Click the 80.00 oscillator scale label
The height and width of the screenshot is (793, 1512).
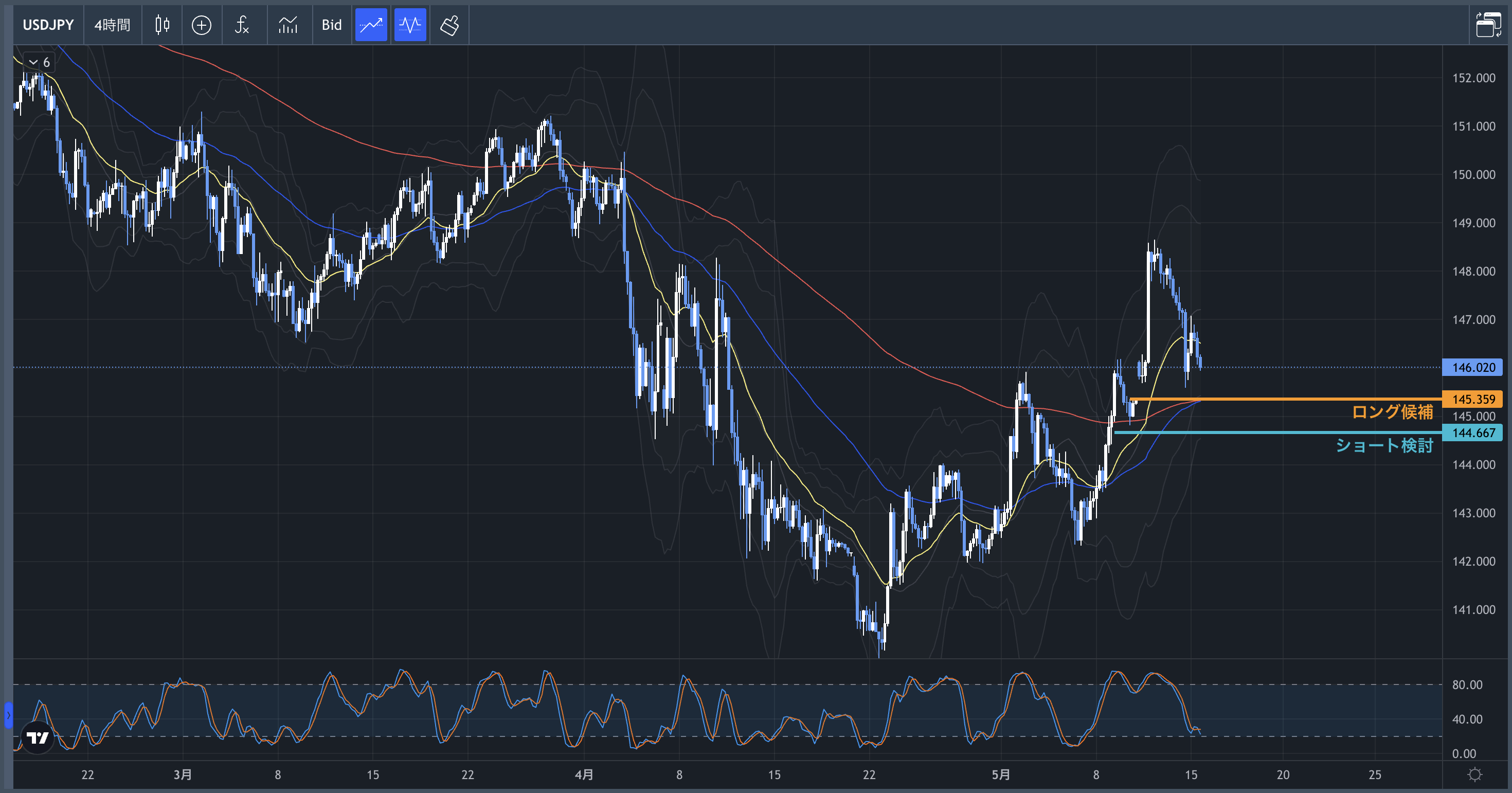(x=1467, y=684)
